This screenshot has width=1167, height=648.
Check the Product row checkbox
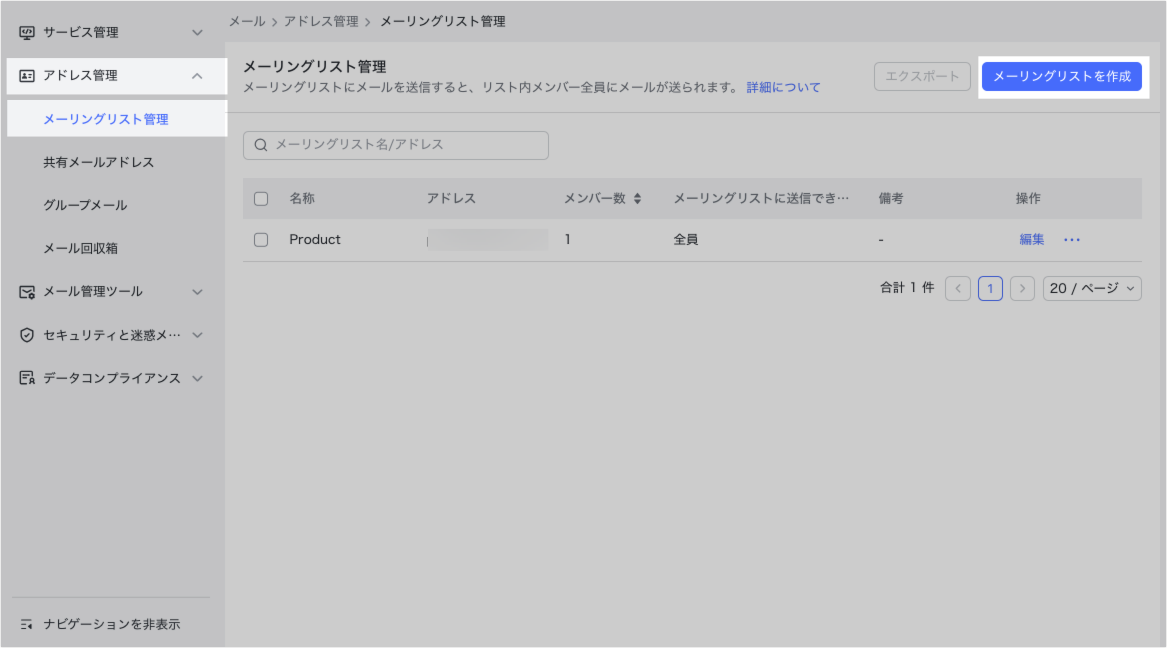261,240
